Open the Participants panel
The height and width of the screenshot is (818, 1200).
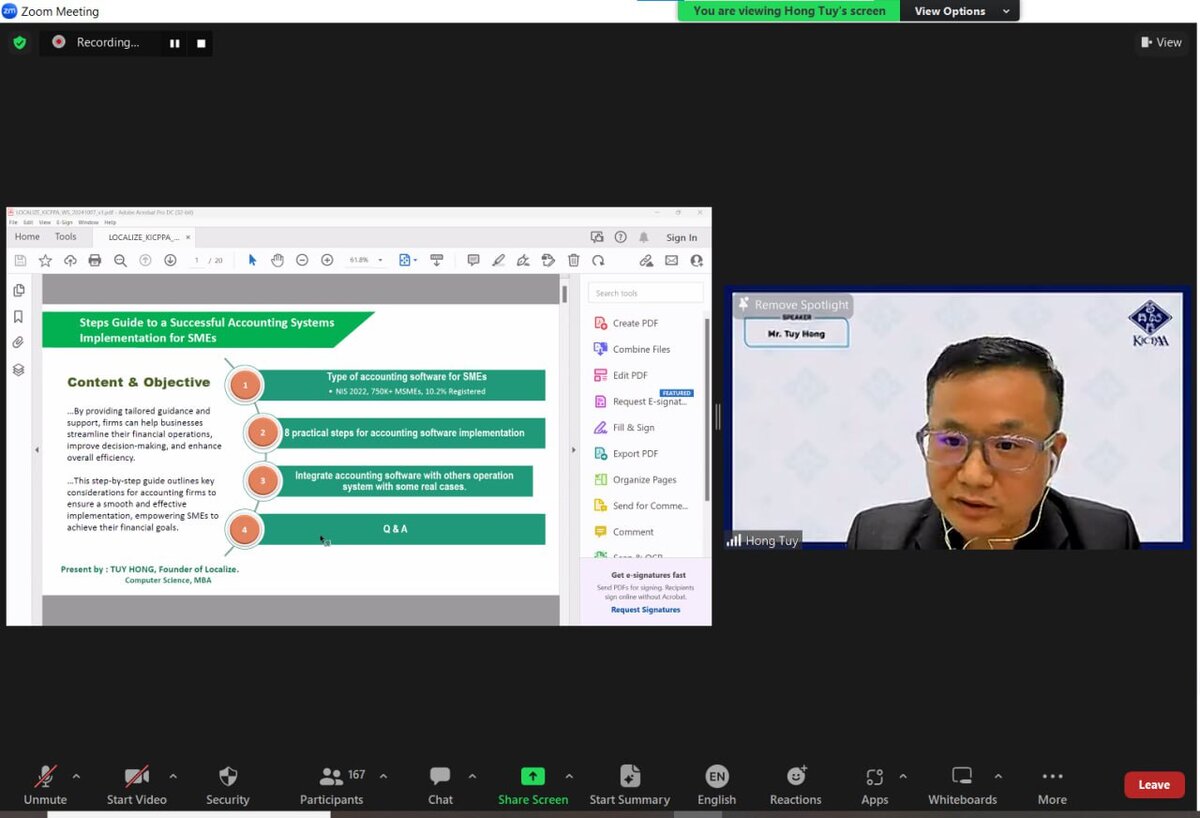332,786
